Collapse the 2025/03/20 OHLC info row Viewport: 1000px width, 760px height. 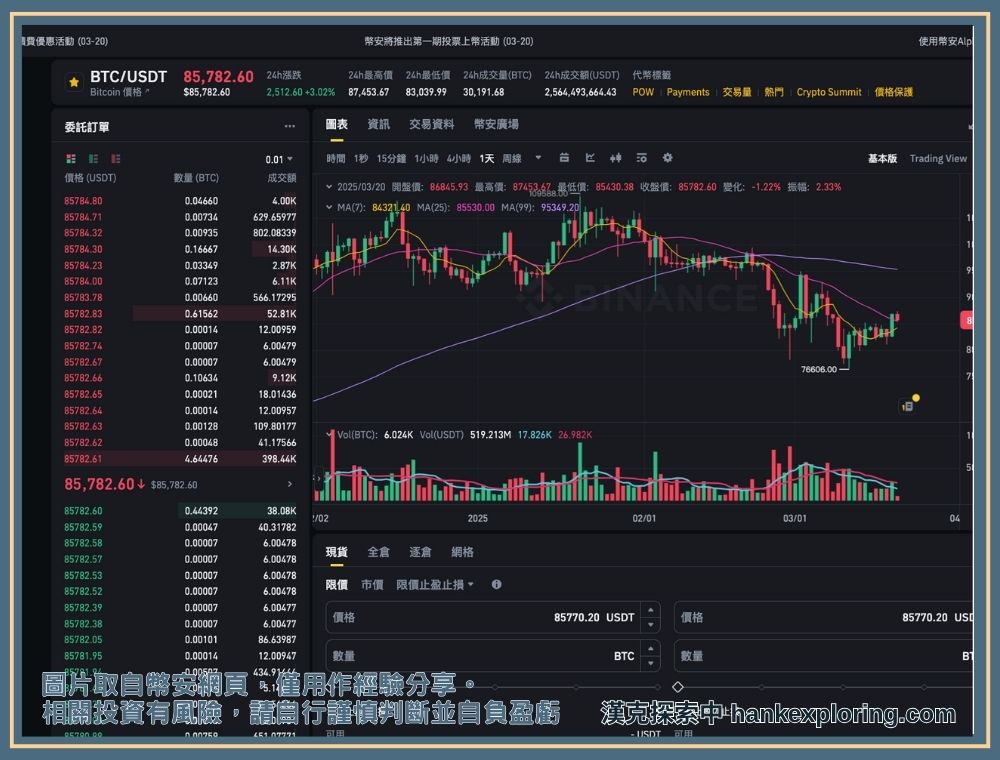coord(328,187)
